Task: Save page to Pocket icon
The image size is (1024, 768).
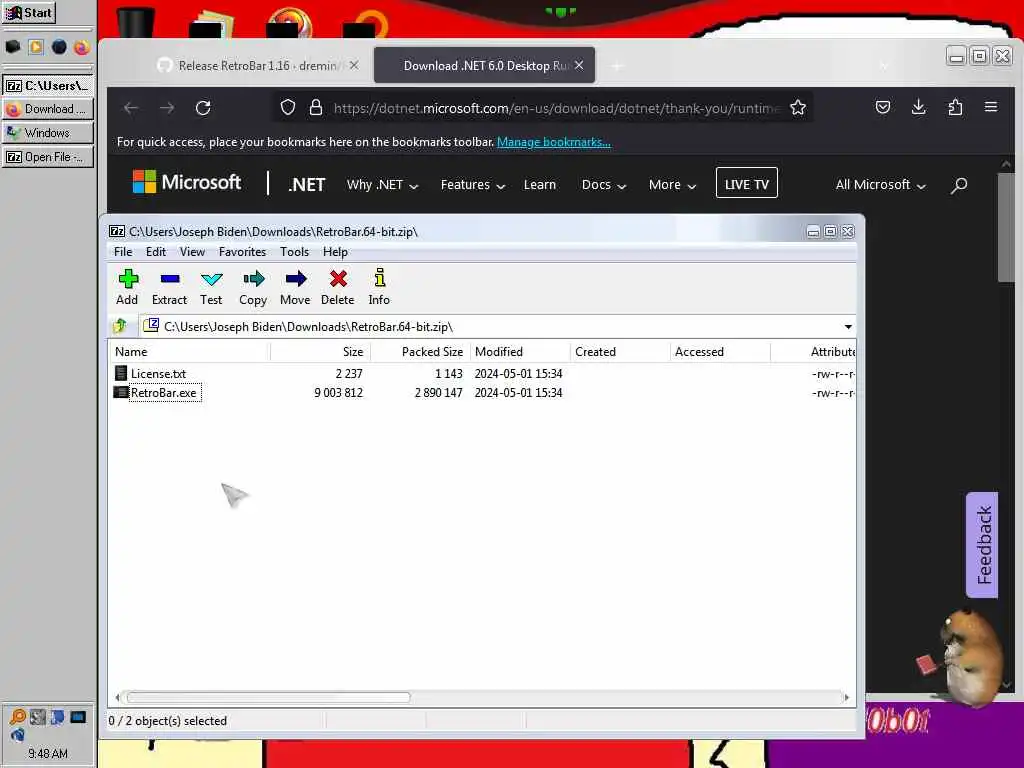Action: (x=882, y=108)
